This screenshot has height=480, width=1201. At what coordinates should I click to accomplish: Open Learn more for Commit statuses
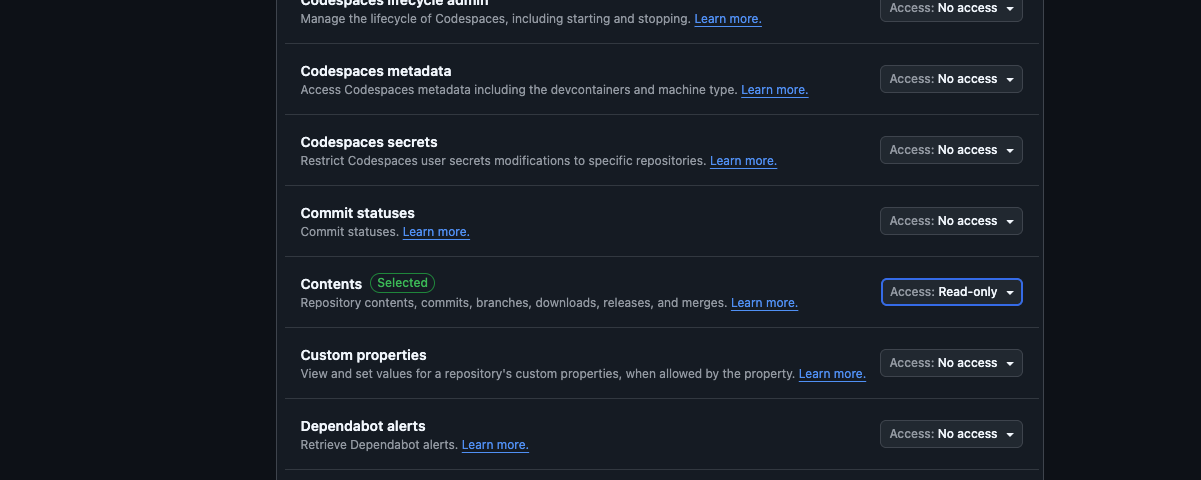pos(436,232)
